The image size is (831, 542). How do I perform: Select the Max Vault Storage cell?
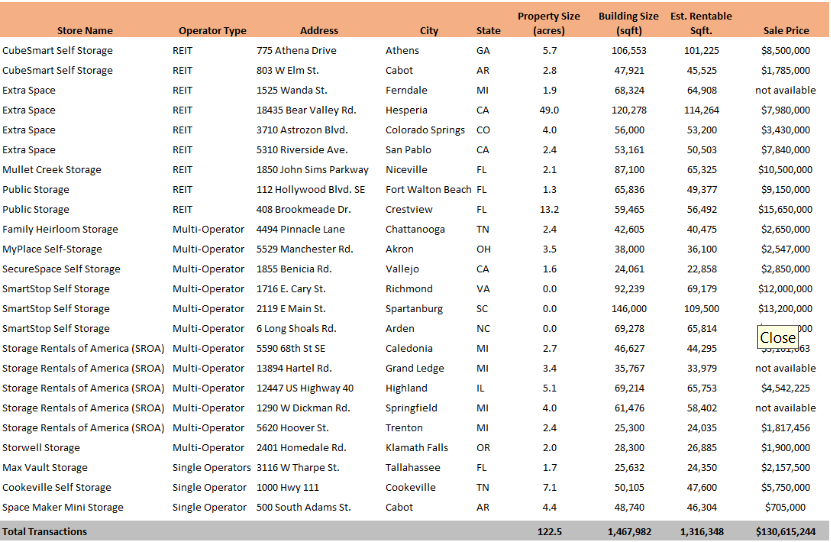45,467
